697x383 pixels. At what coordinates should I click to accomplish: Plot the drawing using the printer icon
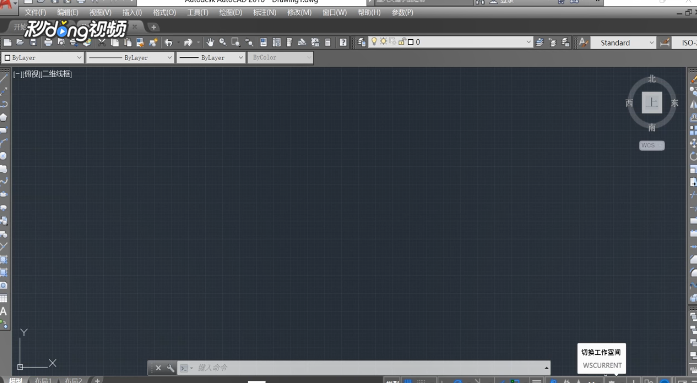tap(48, 42)
